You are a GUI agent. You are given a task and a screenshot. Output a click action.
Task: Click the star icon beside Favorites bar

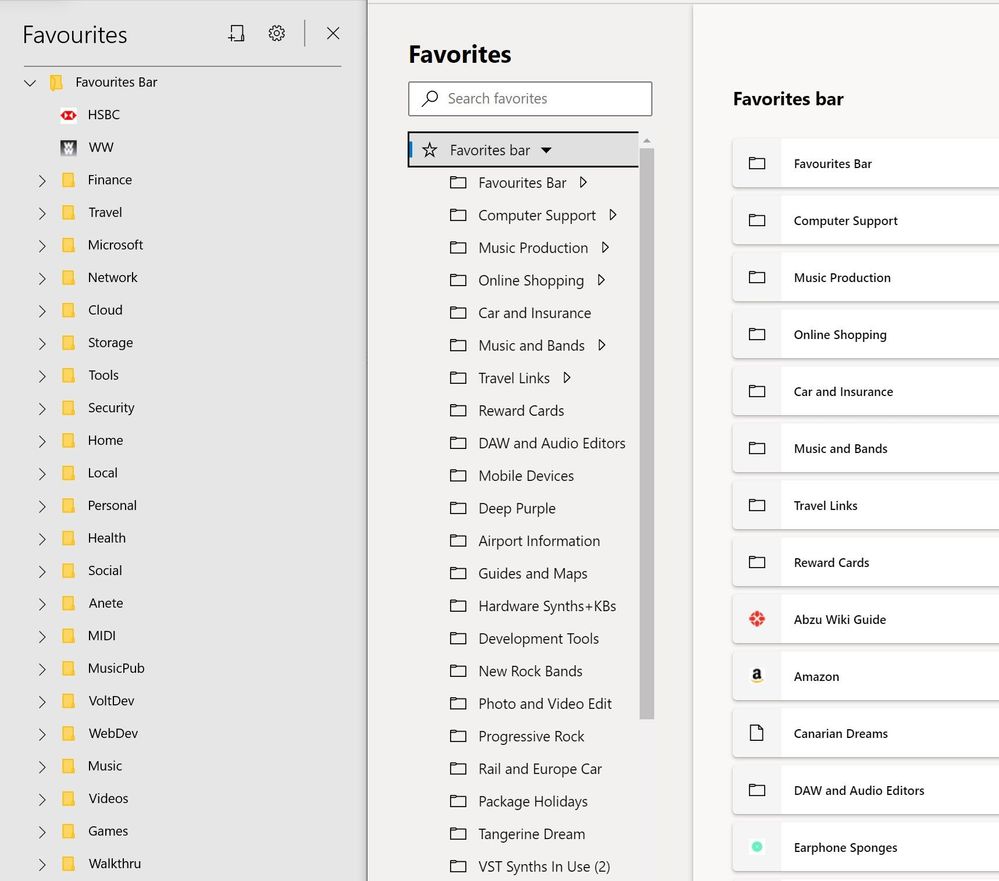430,150
